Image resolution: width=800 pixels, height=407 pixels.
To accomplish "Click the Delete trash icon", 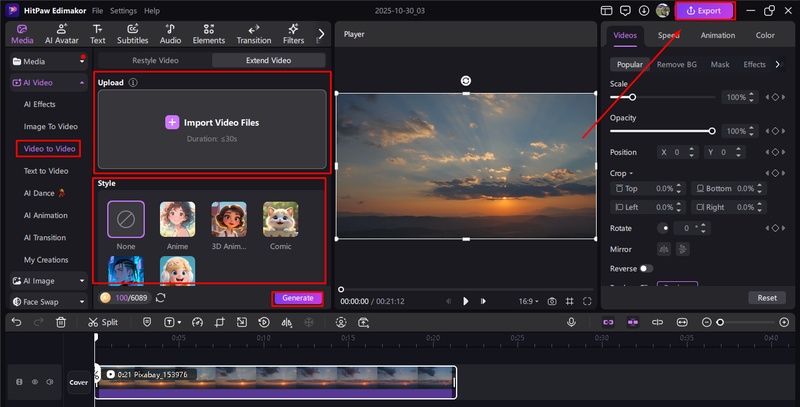I will [61, 322].
